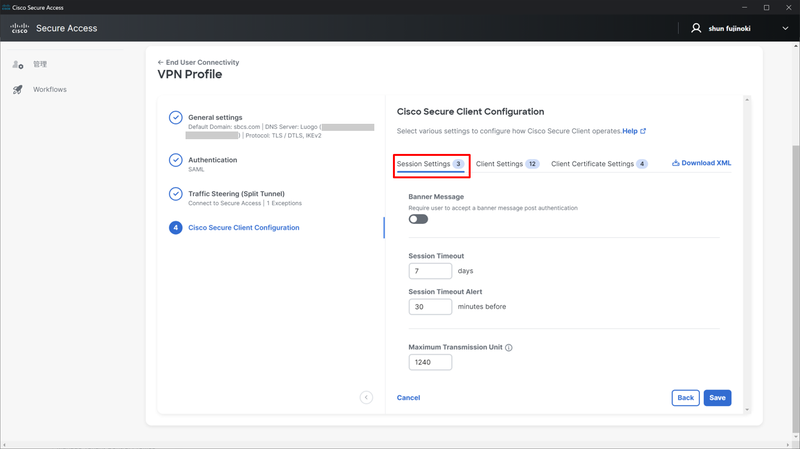
Task: Open Cisco Secure Client Configuration step
Action: point(243,228)
